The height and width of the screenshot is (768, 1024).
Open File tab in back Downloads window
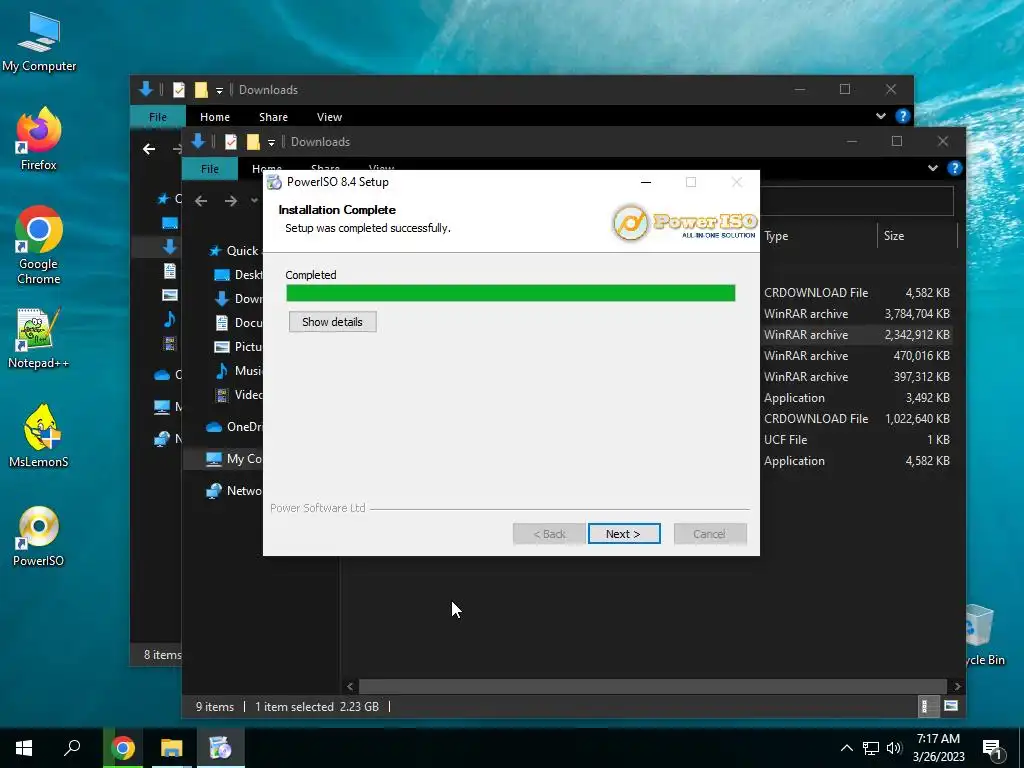pos(157,116)
